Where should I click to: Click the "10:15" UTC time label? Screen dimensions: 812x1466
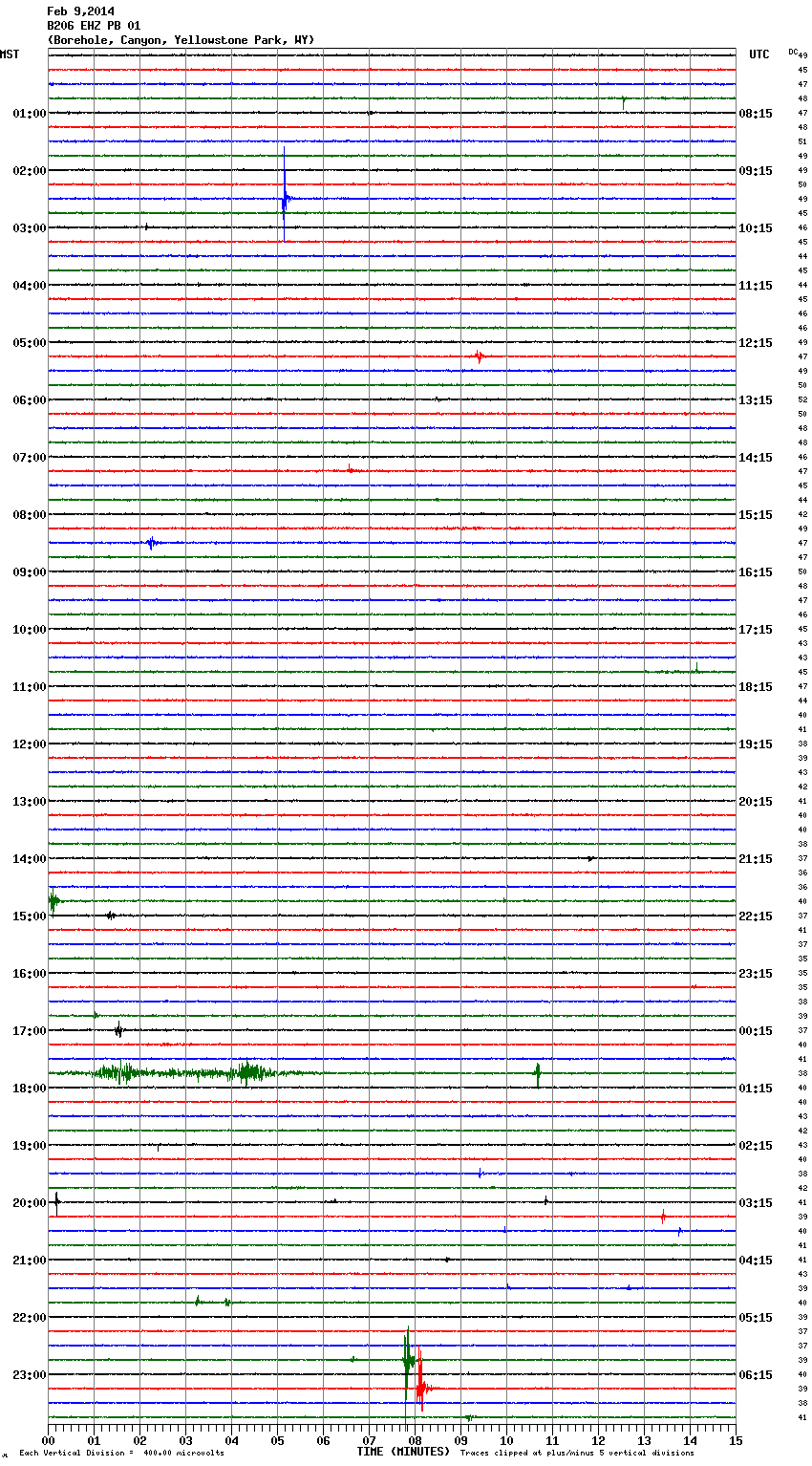coord(756,228)
